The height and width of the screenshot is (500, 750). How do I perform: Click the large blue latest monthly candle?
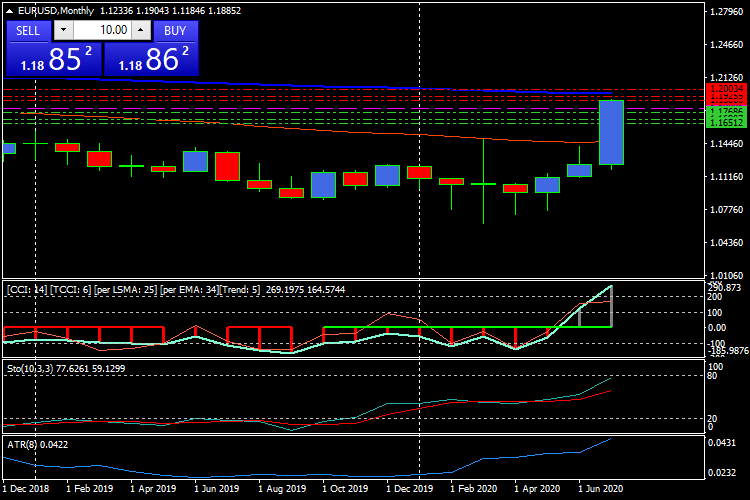click(x=611, y=133)
